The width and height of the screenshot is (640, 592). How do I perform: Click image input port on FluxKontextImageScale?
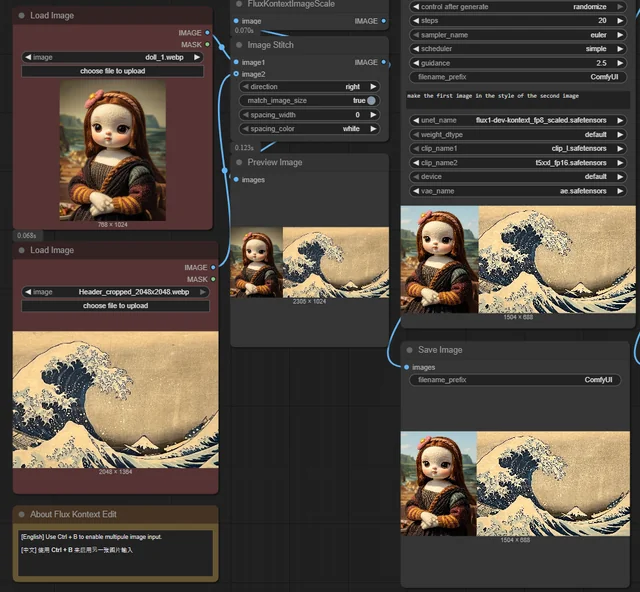(x=236, y=21)
